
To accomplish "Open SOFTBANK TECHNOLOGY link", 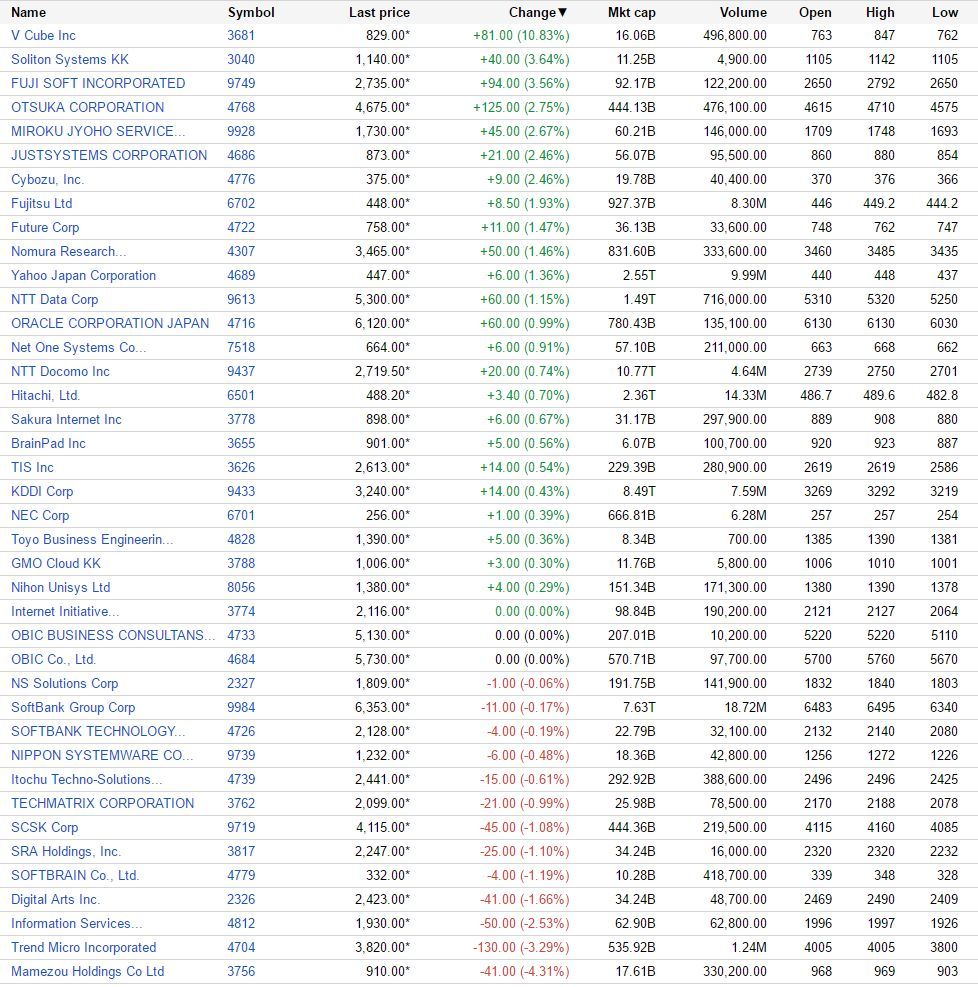I will click(98, 731).
